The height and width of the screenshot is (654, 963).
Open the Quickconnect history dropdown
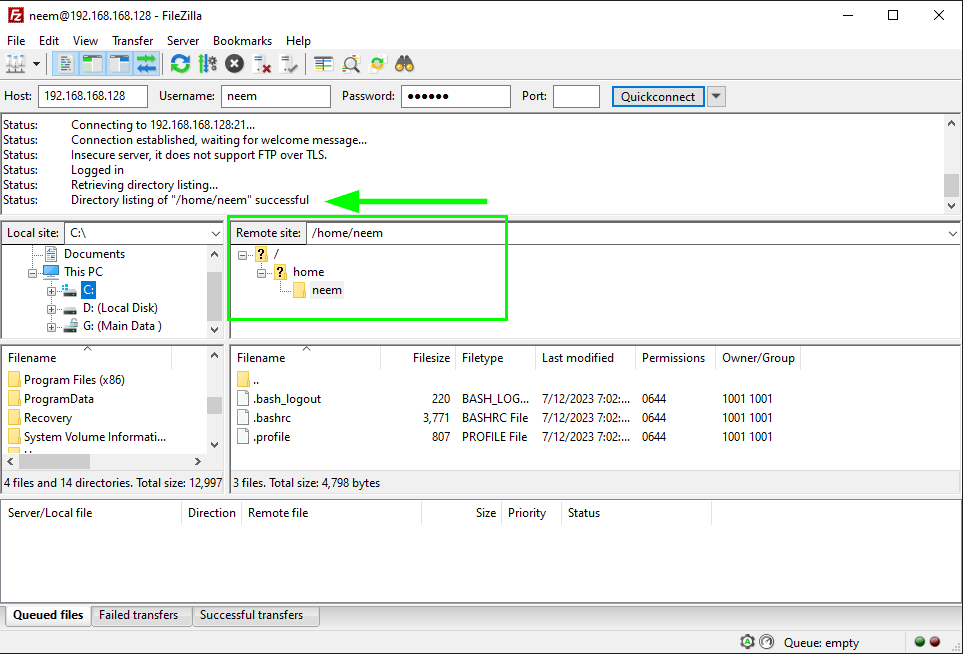(x=716, y=96)
